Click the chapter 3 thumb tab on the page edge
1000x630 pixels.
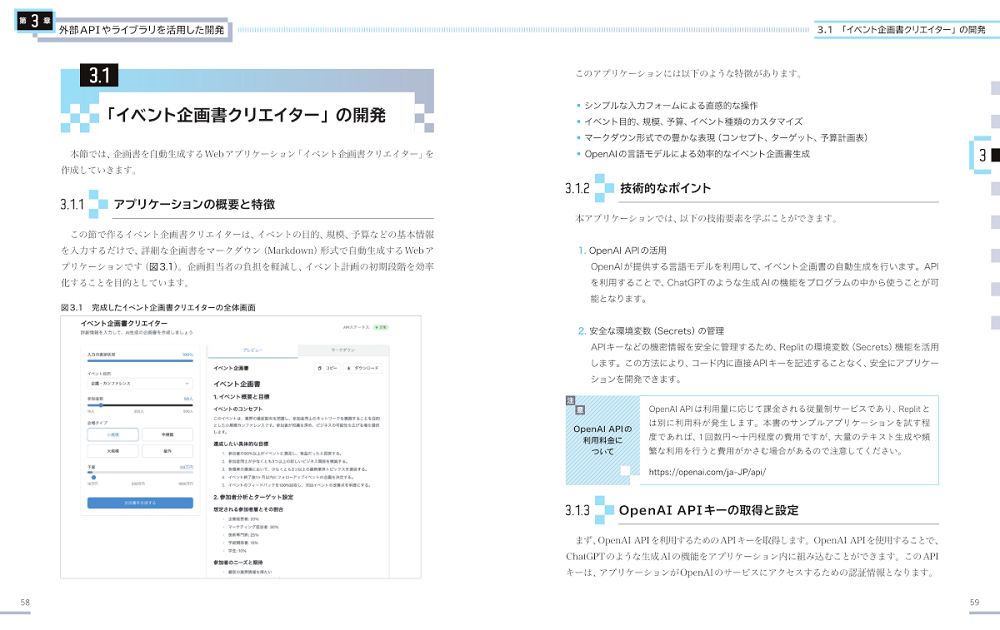pos(985,155)
